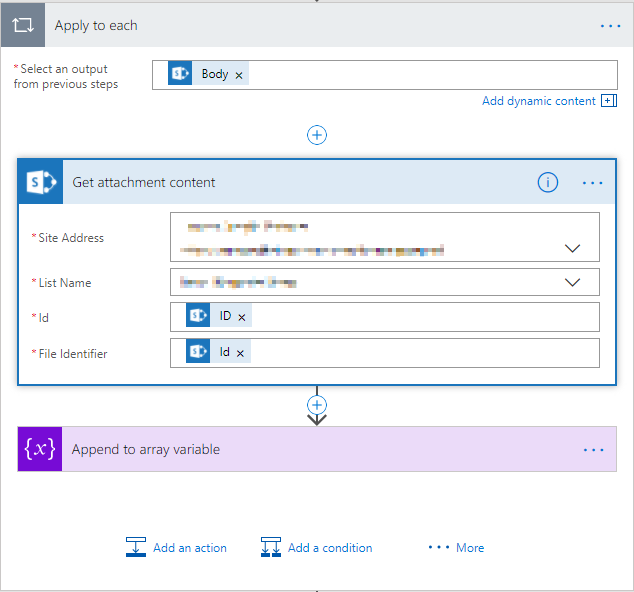The height and width of the screenshot is (592, 634).
Task: Click inside the File Identifier input field
Action: click(420, 353)
